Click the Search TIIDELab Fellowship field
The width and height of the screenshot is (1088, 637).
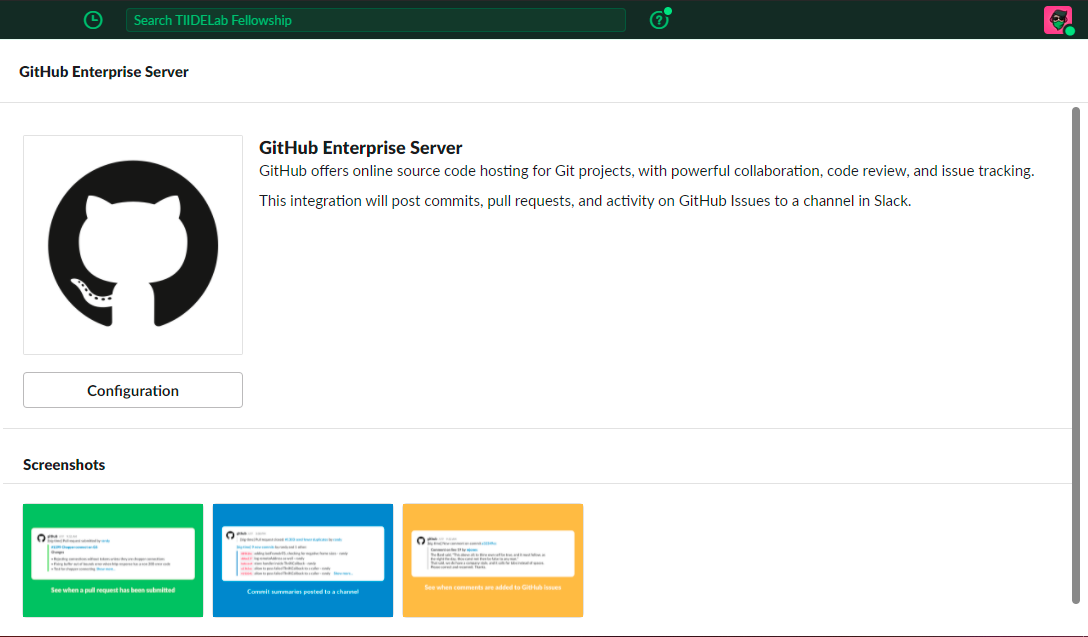pyautogui.click(x=375, y=20)
